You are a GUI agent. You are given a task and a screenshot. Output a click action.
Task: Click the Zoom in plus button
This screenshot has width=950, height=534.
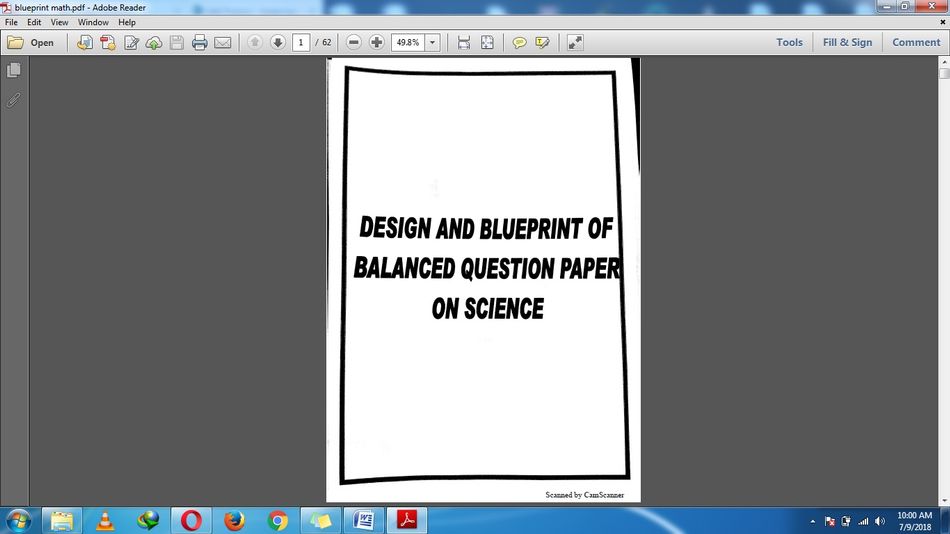coord(377,43)
